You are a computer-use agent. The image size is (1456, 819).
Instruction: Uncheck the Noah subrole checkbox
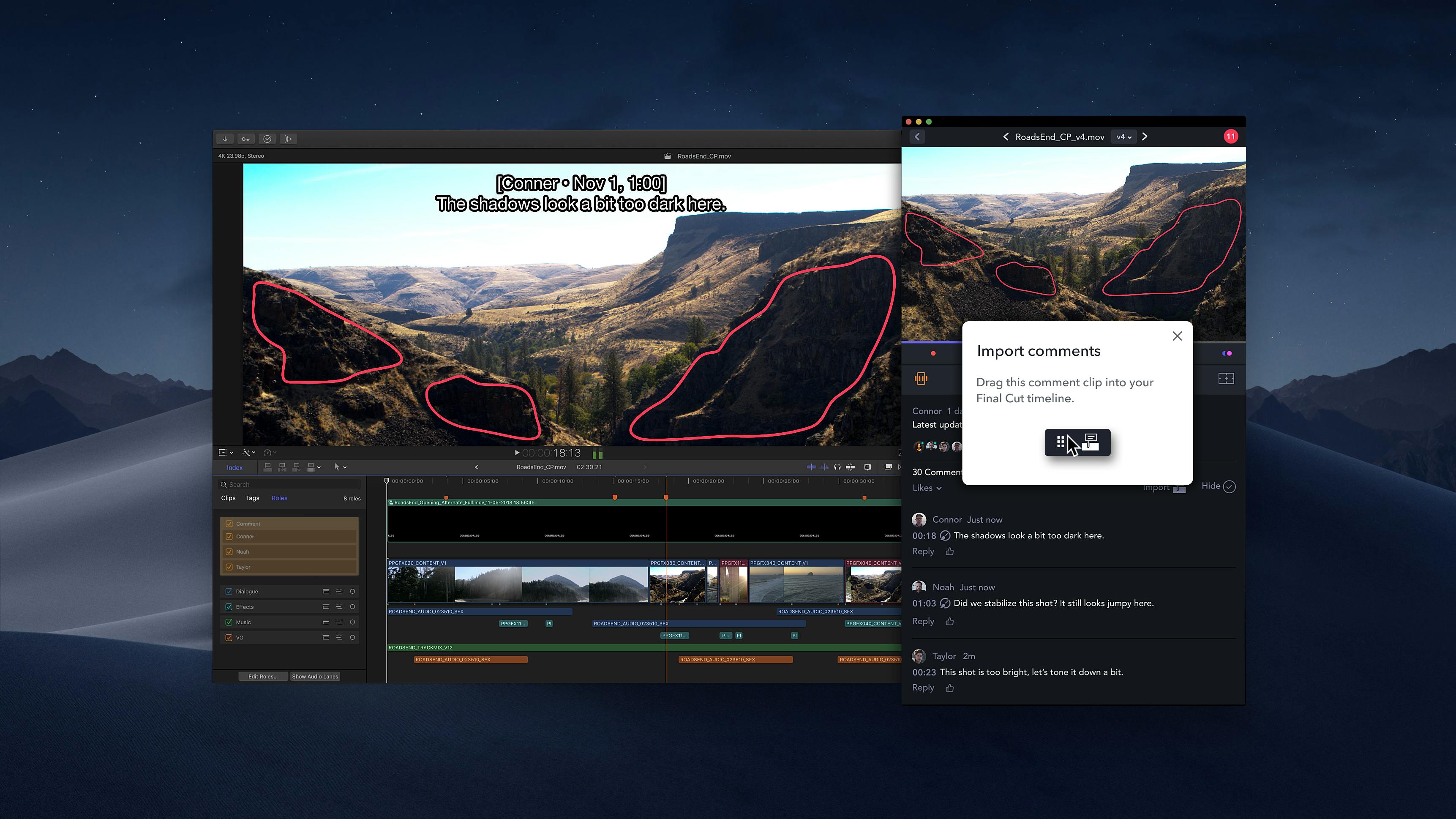click(x=229, y=551)
